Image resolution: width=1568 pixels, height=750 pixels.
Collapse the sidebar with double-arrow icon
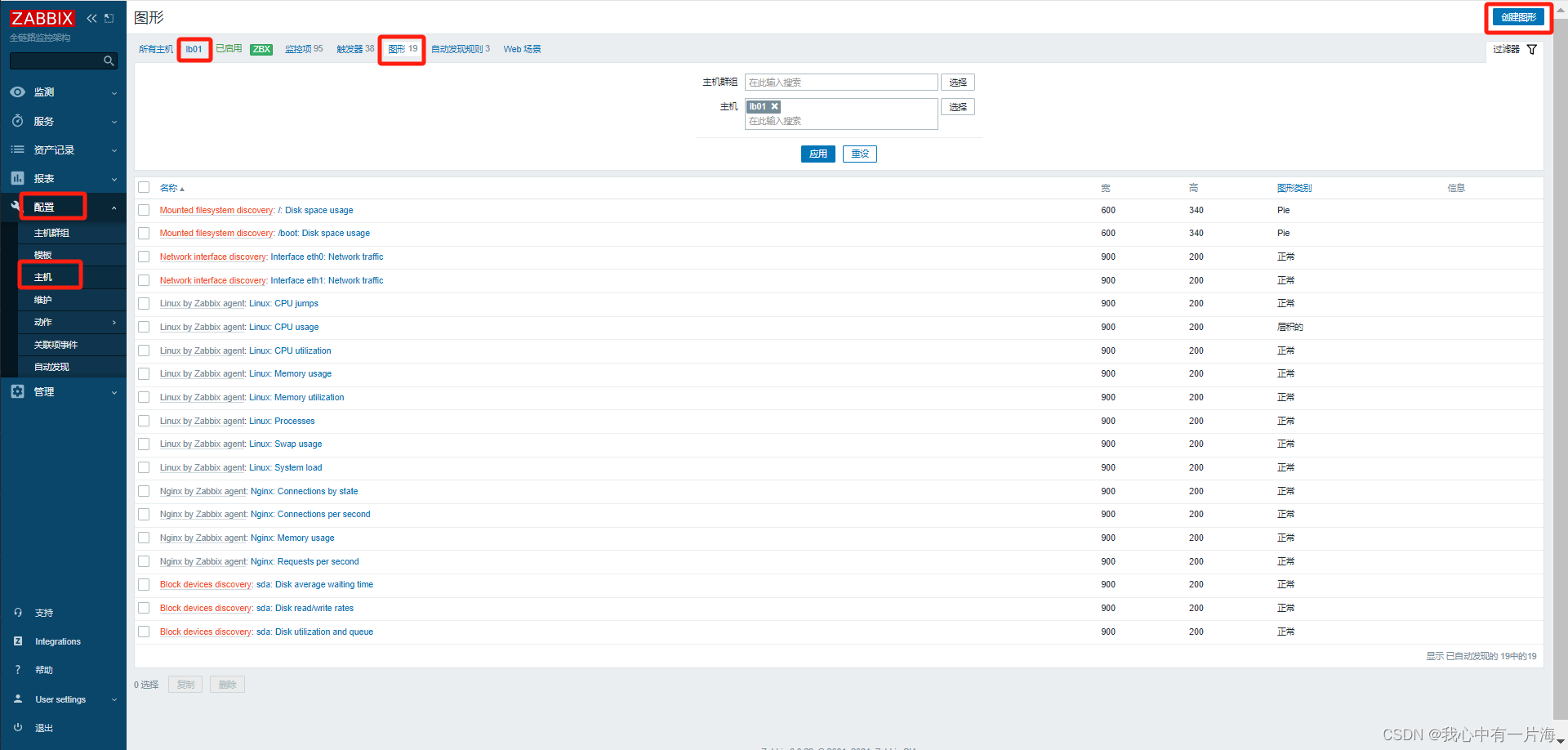(91, 18)
